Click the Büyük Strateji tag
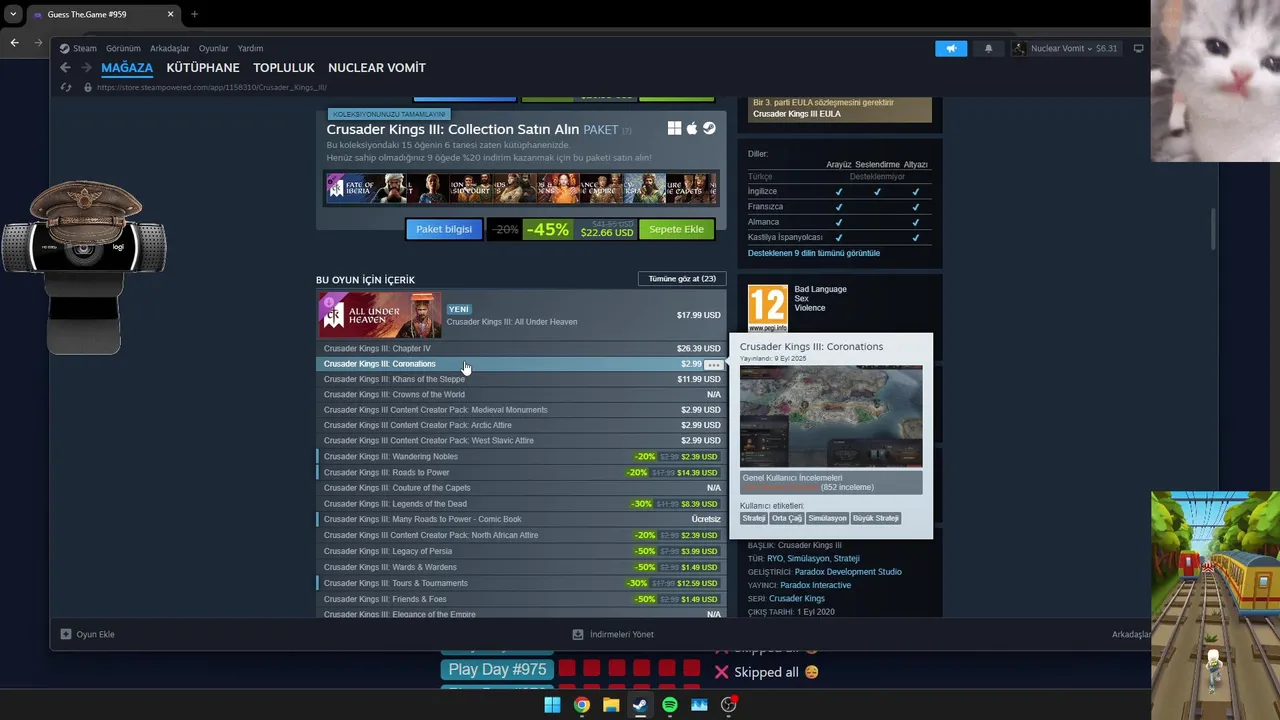This screenshot has width=1280, height=720. pyautogui.click(x=875, y=518)
